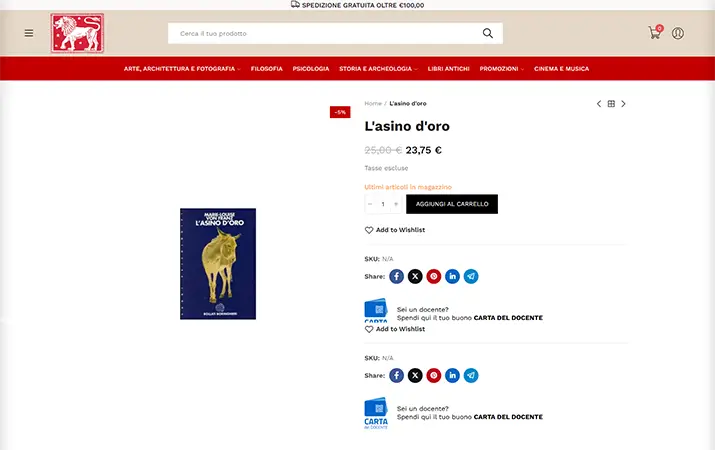Share on Facebook in upper share row
Screen dimensions: 715x450
[x=396, y=276]
